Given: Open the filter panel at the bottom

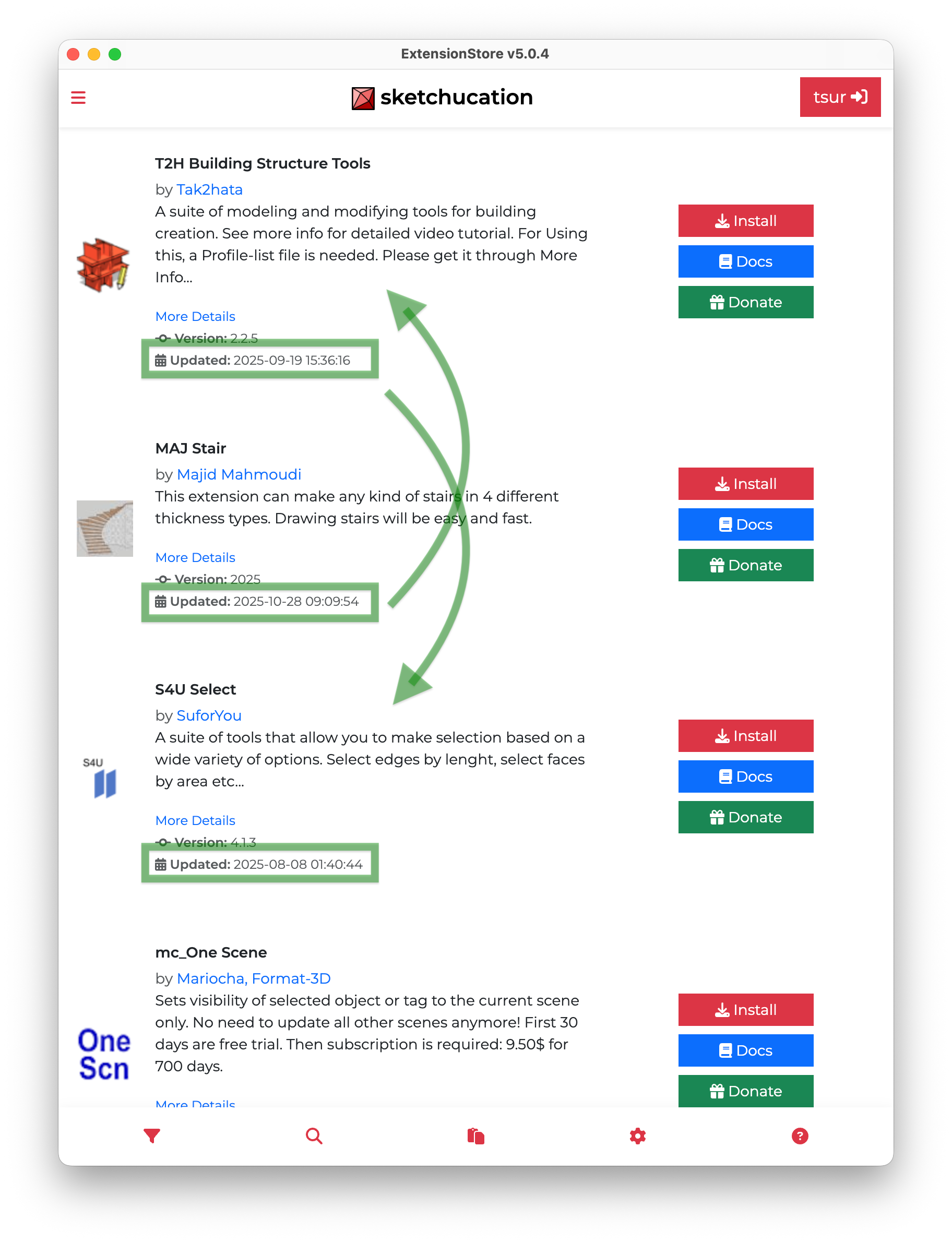Looking at the screenshot, I should point(151,1136).
